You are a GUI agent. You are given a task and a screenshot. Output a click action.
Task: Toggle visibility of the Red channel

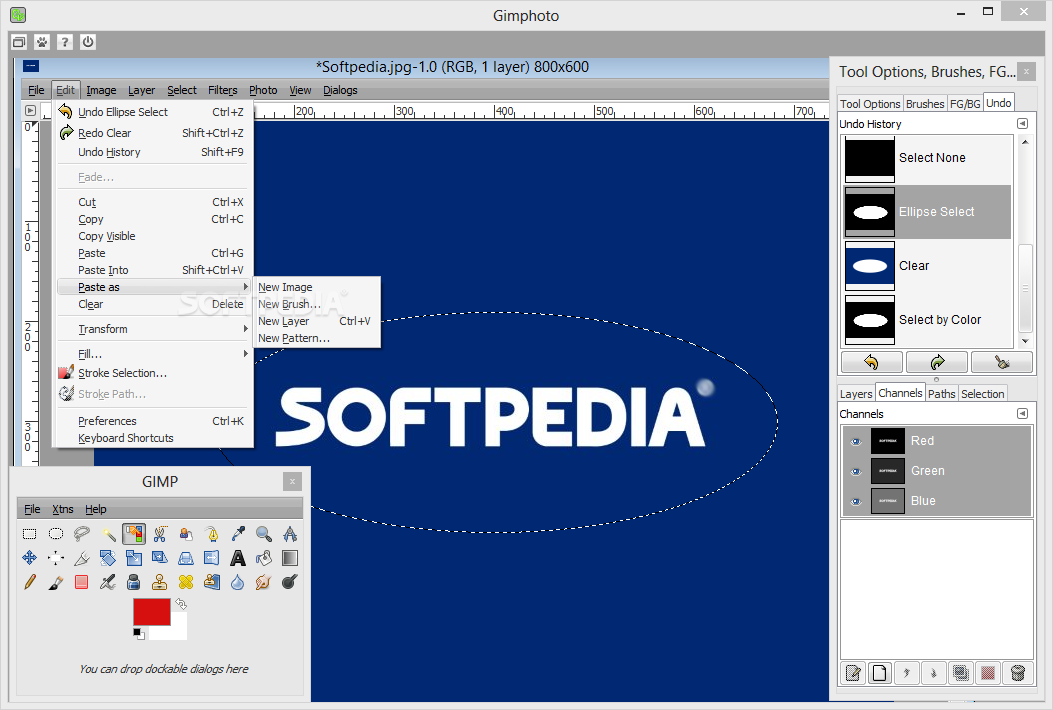pyautogui.click(x=856, y=441)
